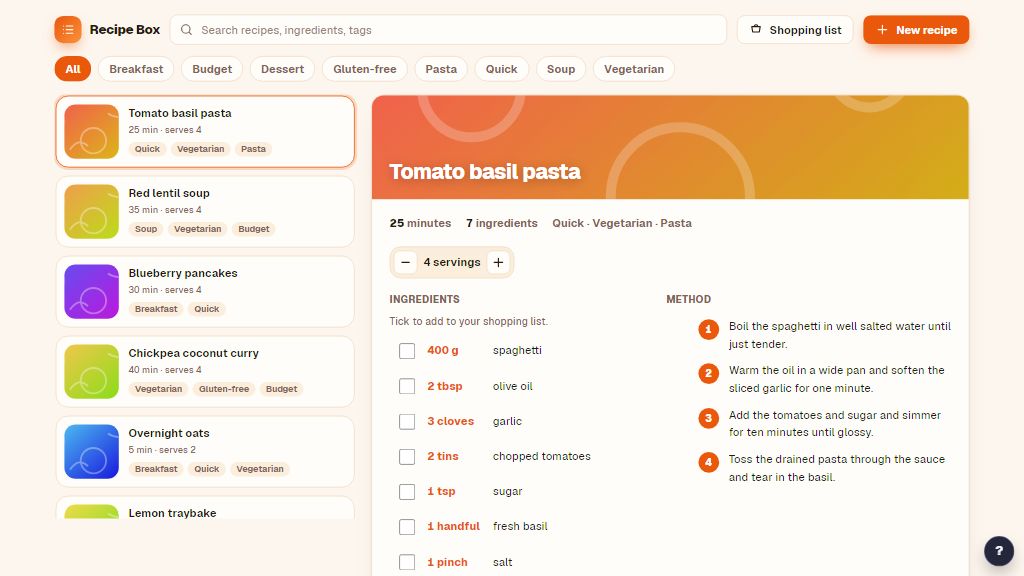
Task: Click the plus icon in New recipe
Action: click(x=882, y=30)
